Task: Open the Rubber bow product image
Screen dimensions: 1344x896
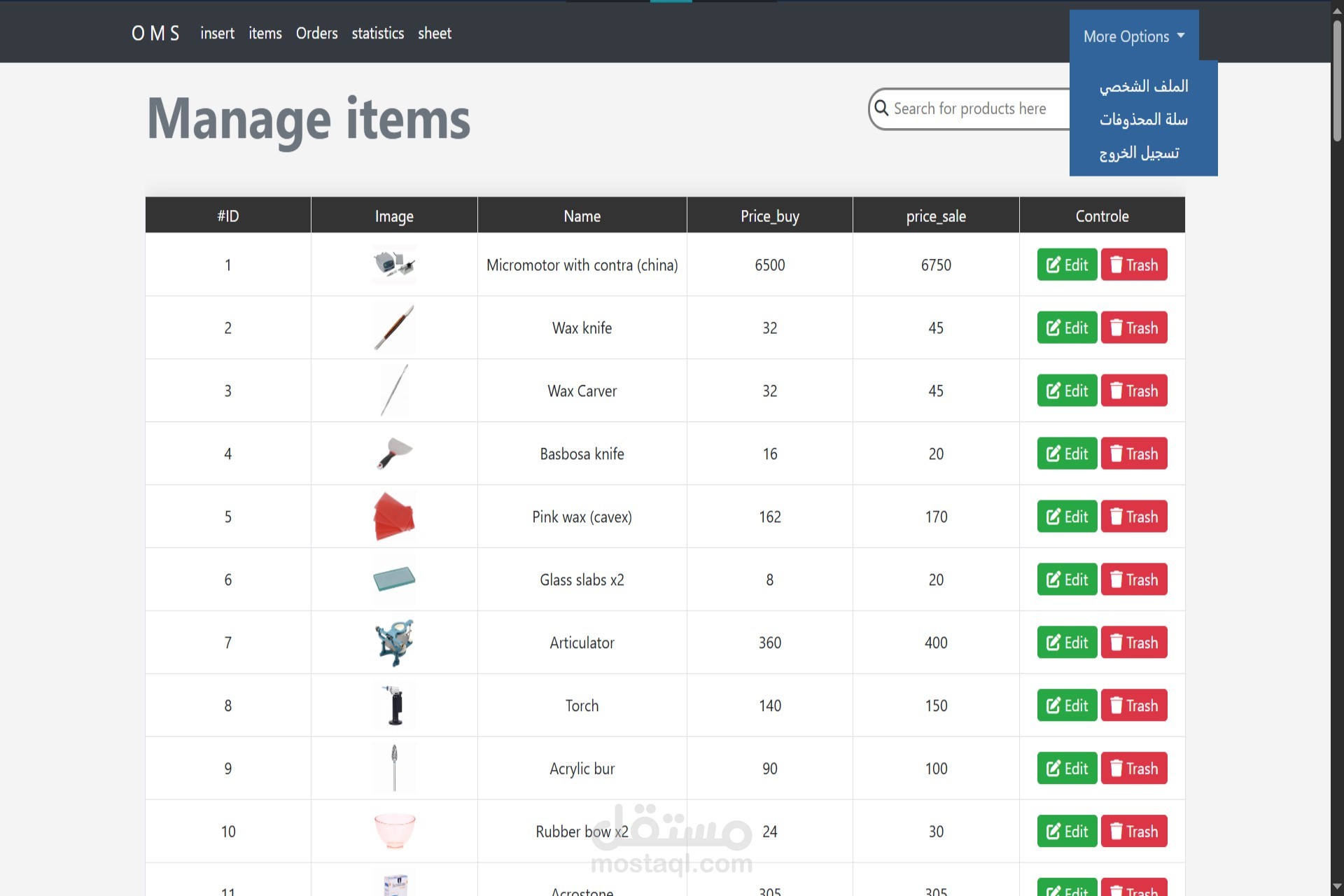Action: point(394,832)
